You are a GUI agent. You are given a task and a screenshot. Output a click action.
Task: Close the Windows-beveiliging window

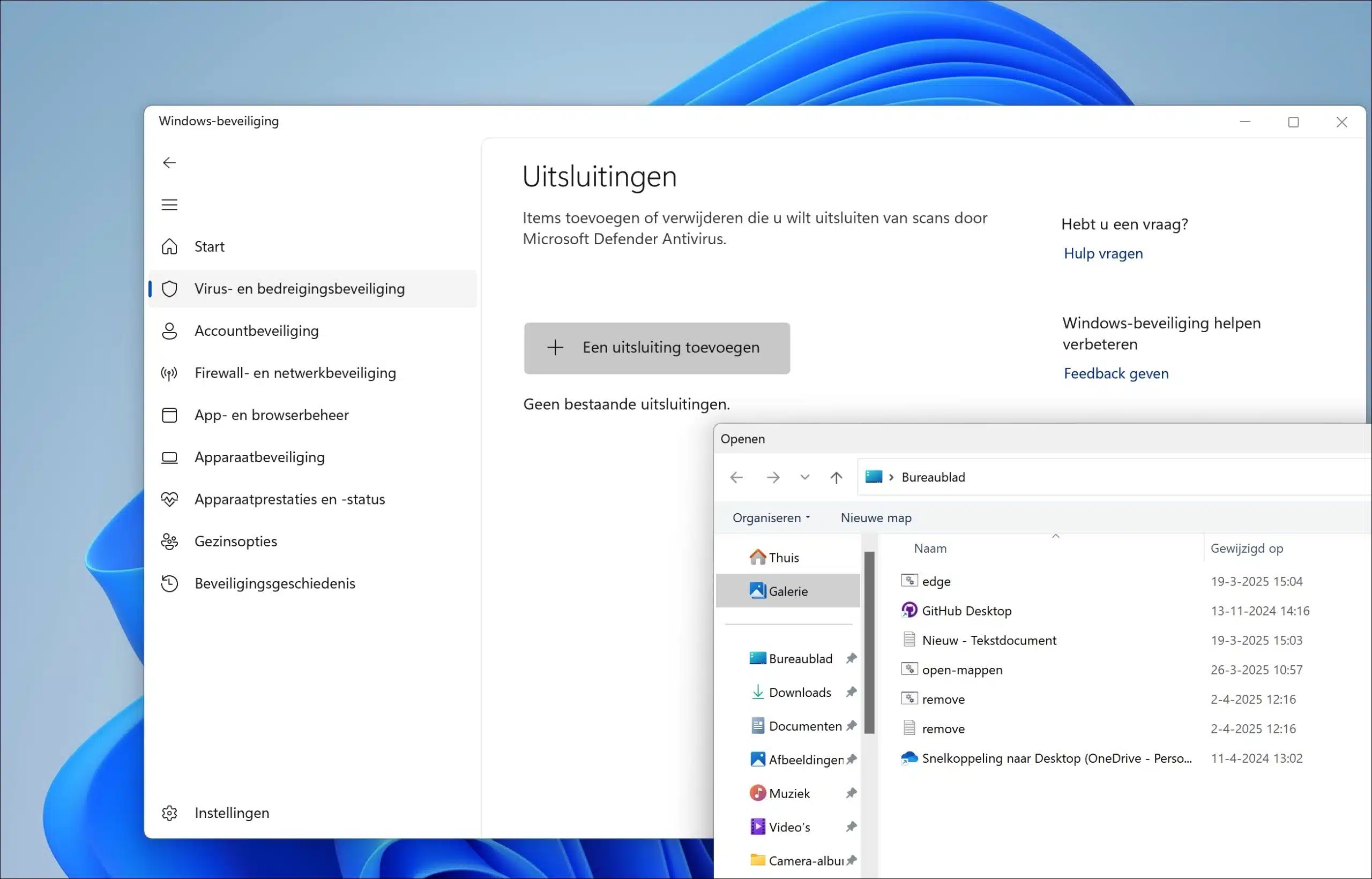pyautogui.click(x=1342, y=122)
